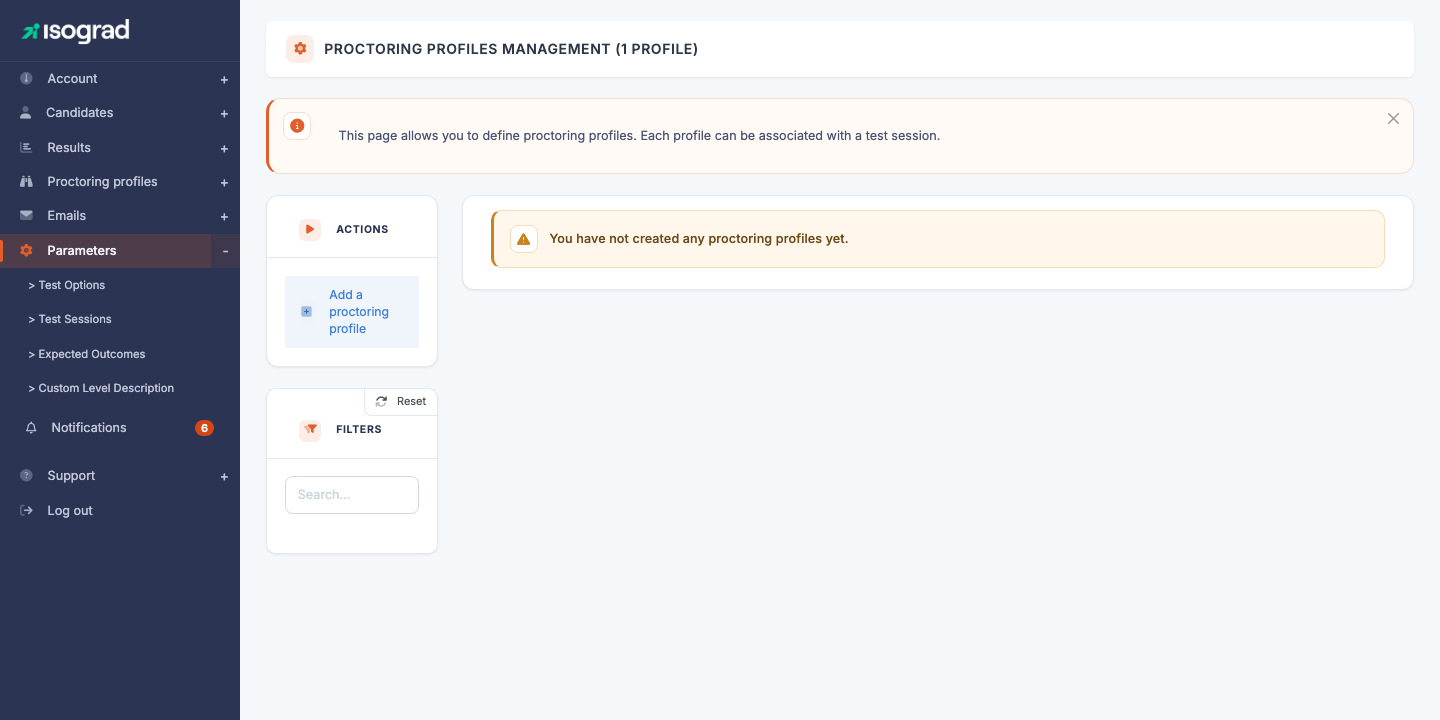Click the warning triangle icon
1440x720 pixels.
pyautogui.click(x=524, y=239)
